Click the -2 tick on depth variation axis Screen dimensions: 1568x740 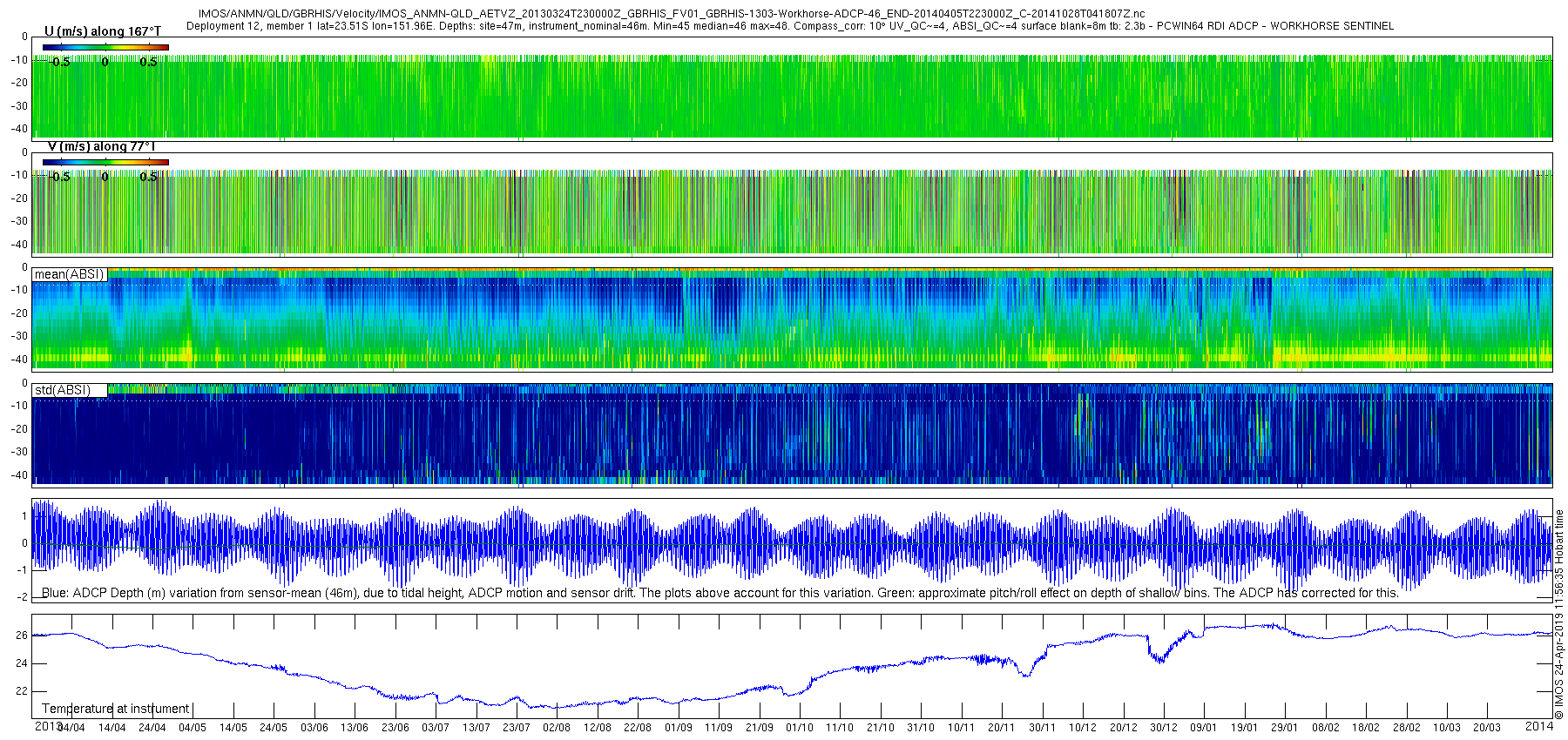(22, 597)
